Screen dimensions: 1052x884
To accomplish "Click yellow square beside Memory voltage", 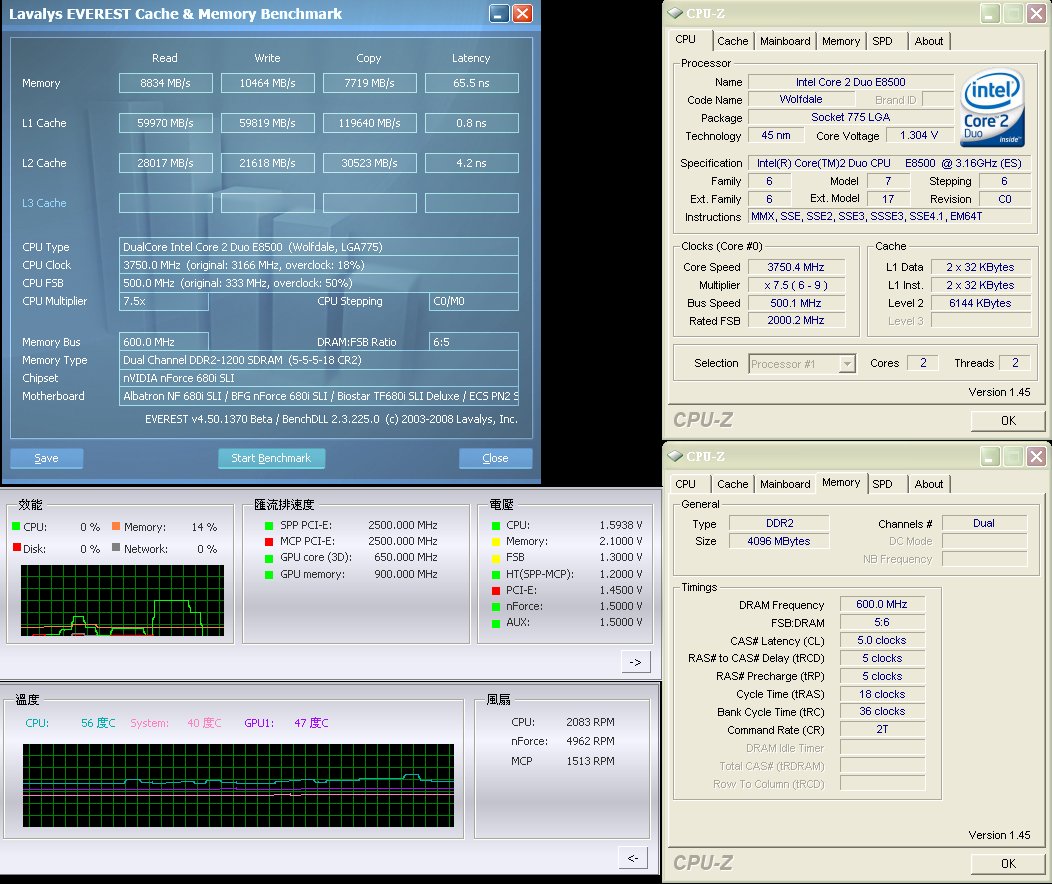I will pos(496,542).
